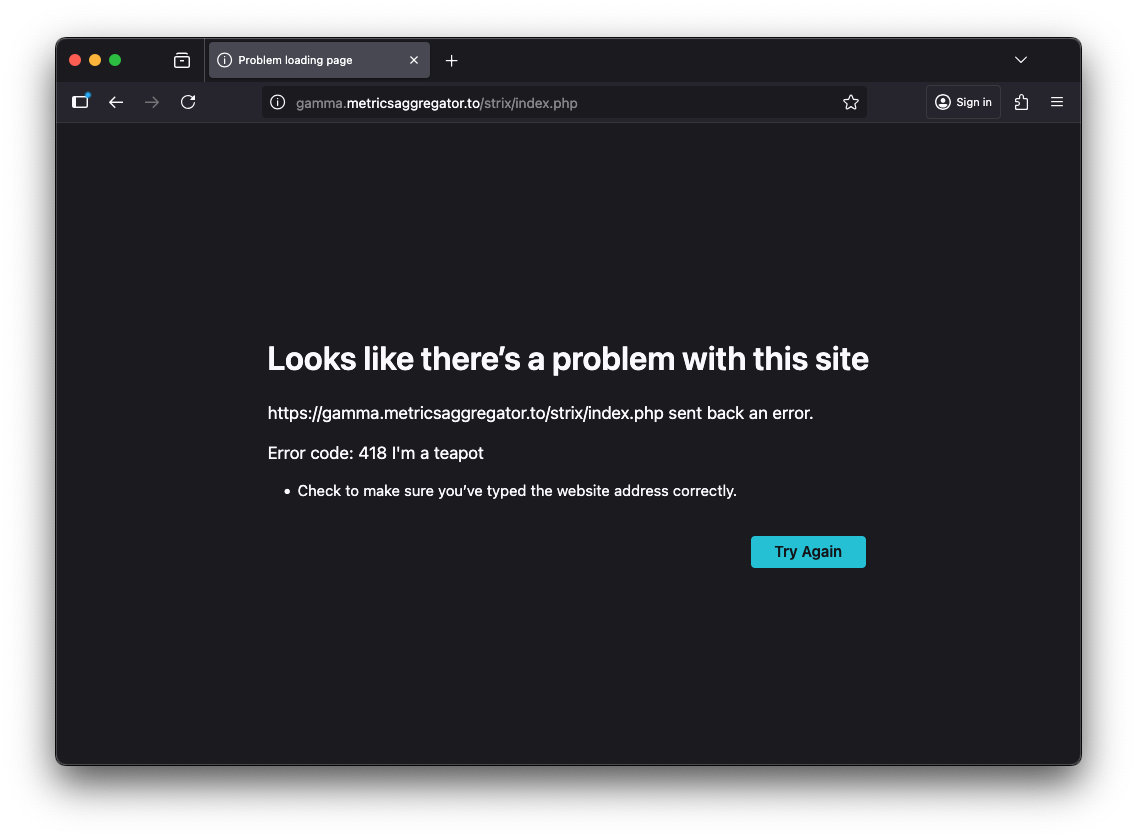Minimize the window with the yellow button
1137x839 pixels.
point(95,60)
